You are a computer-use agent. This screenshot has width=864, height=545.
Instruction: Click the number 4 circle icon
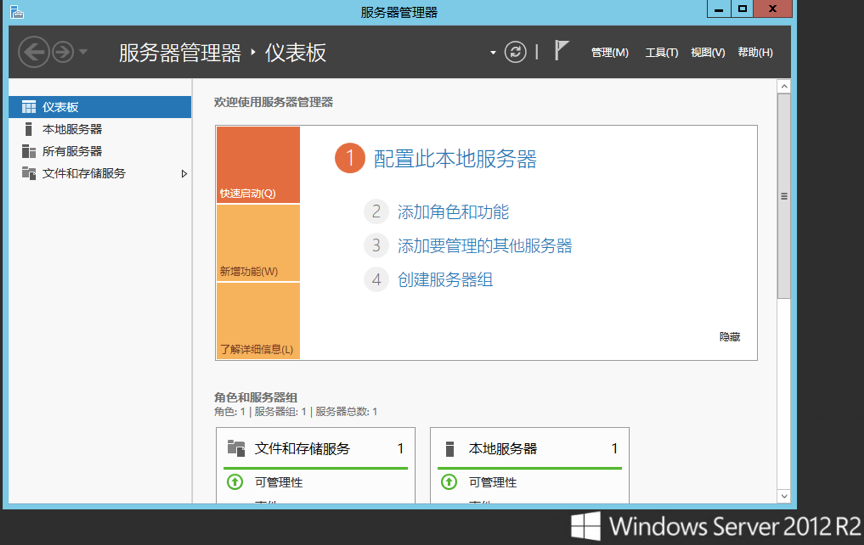click(x=376, y=279)
